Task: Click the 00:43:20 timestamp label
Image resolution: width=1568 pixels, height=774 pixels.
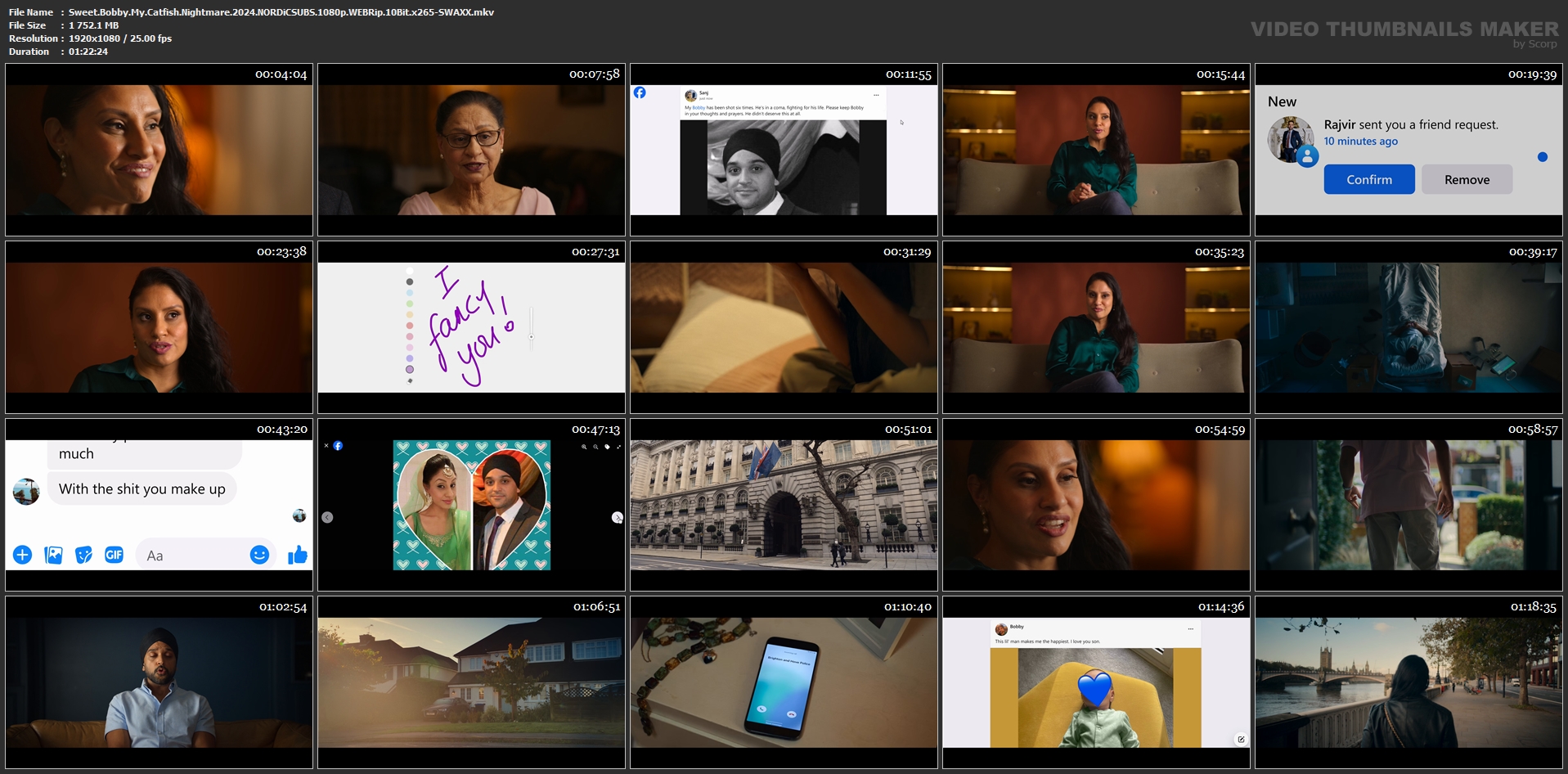Action: (282, 430)
